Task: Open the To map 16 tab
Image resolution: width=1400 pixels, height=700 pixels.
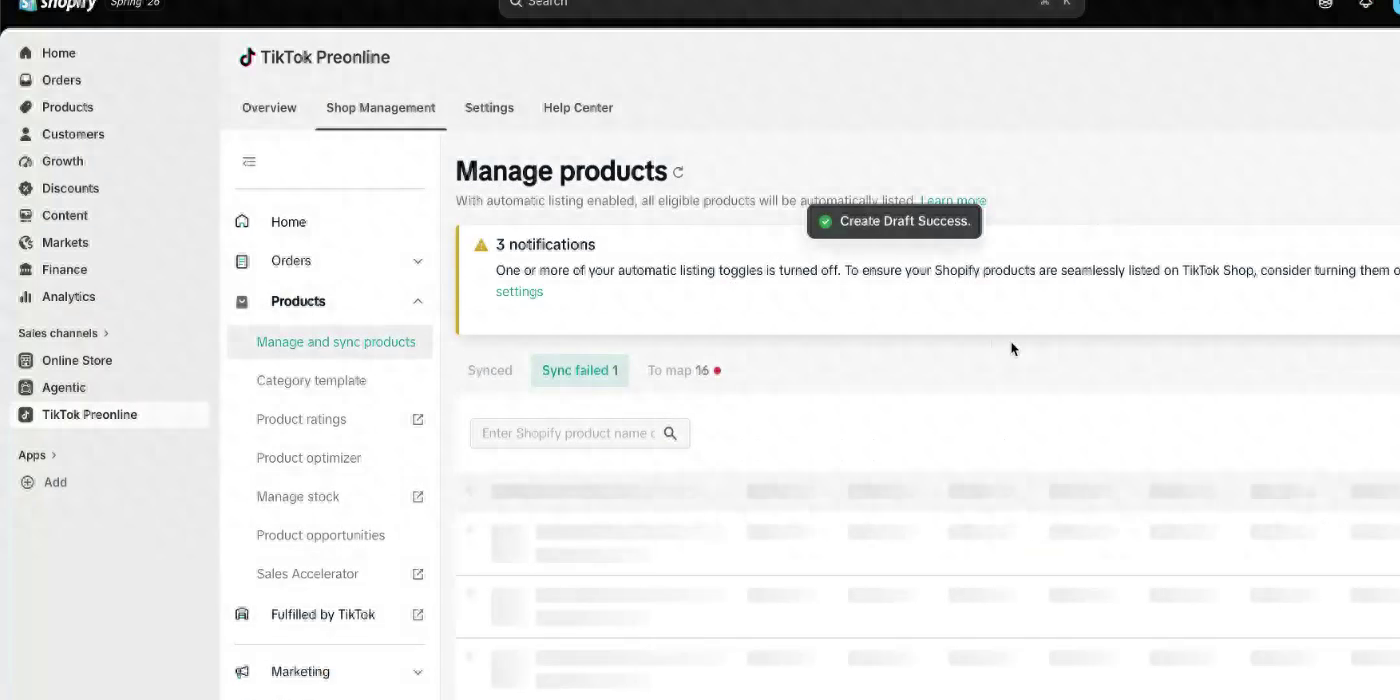Action: 684,370
